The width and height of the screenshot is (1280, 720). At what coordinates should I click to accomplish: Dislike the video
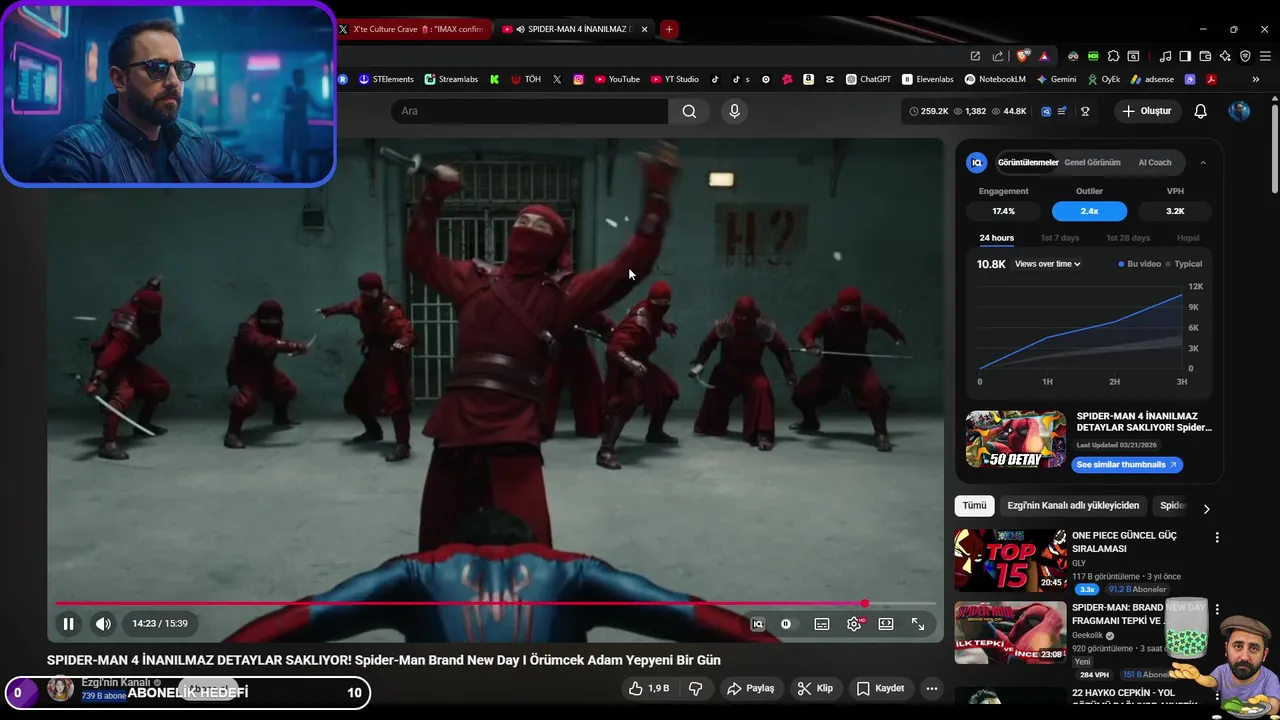(x=696, y=688)
